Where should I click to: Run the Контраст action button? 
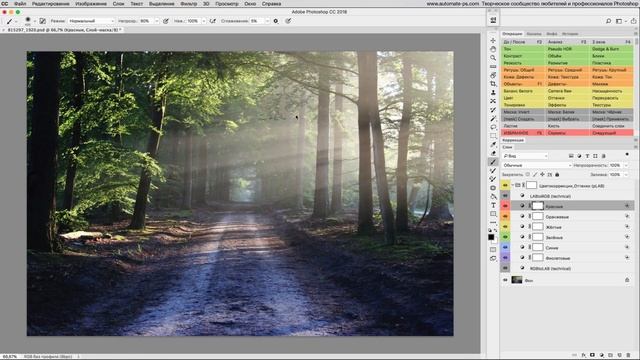(523, 56)
